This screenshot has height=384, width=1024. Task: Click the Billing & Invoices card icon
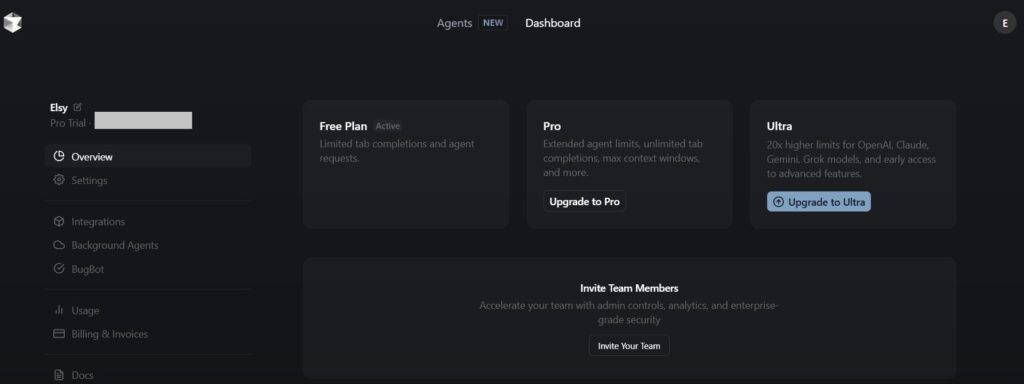[x=59, y=334]
